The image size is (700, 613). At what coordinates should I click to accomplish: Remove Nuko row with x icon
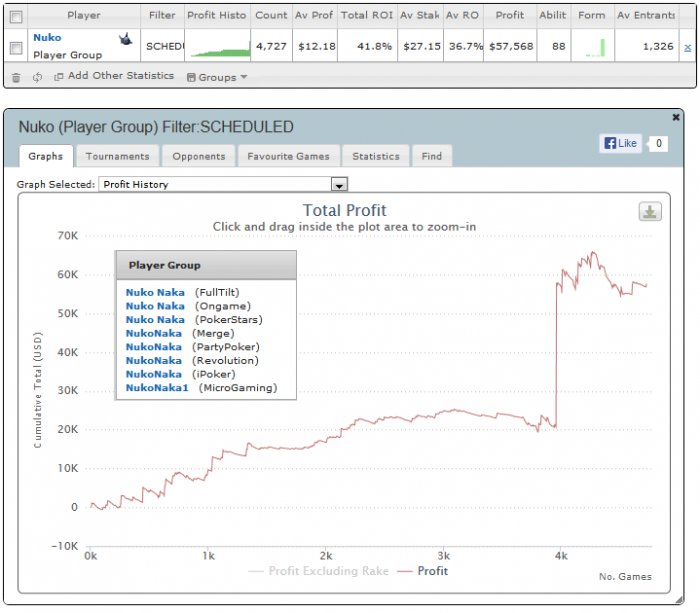coord(688,48)
